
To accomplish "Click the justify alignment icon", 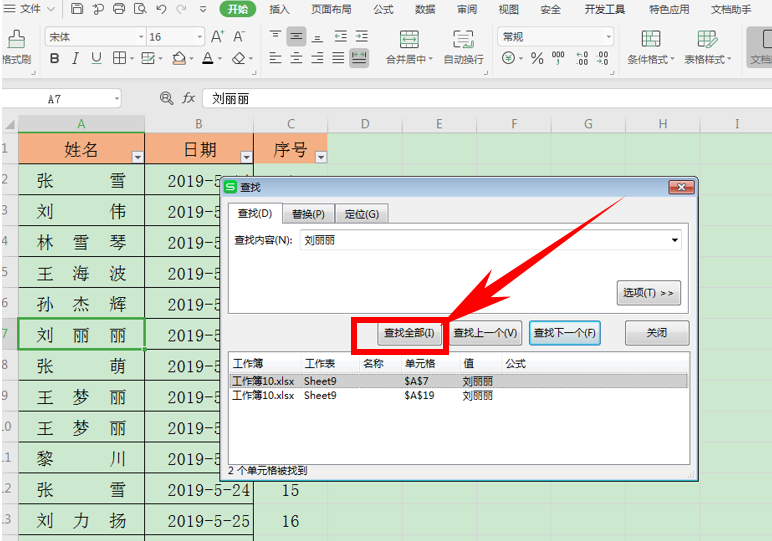I will pyautogui.click(x=338, y=59).
